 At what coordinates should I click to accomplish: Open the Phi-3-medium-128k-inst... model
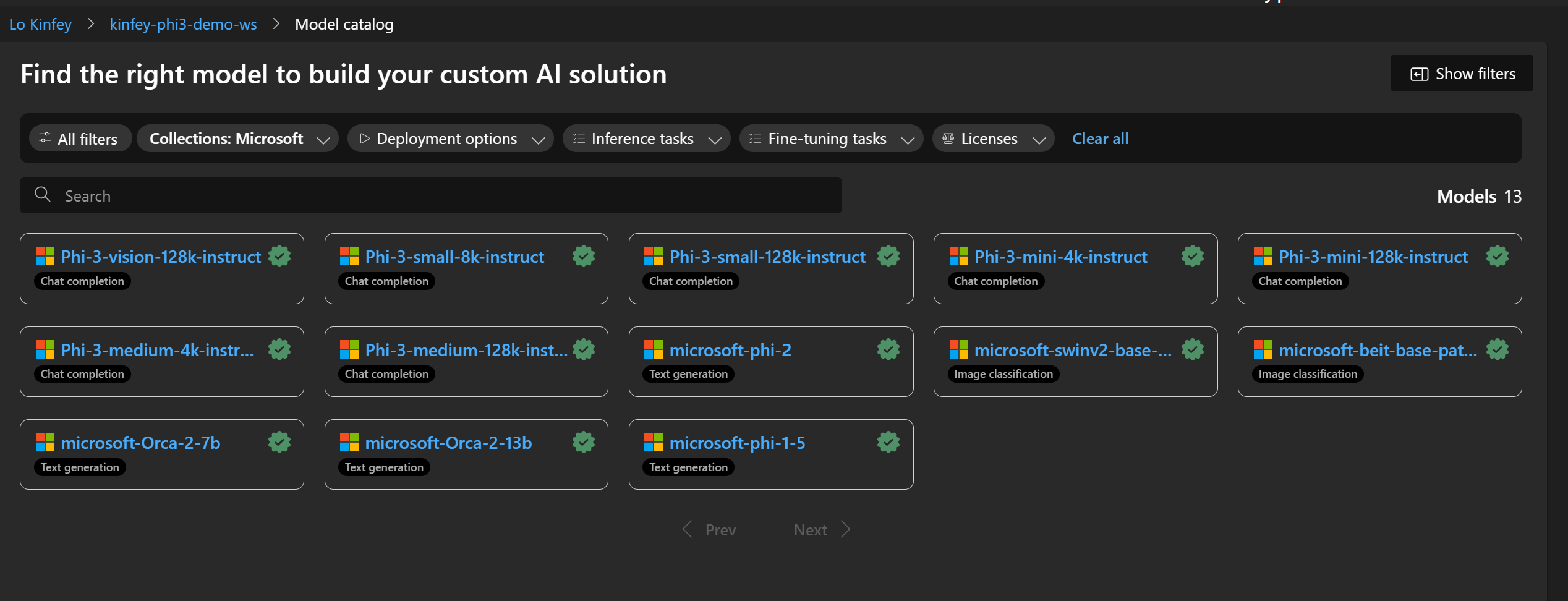466,350
